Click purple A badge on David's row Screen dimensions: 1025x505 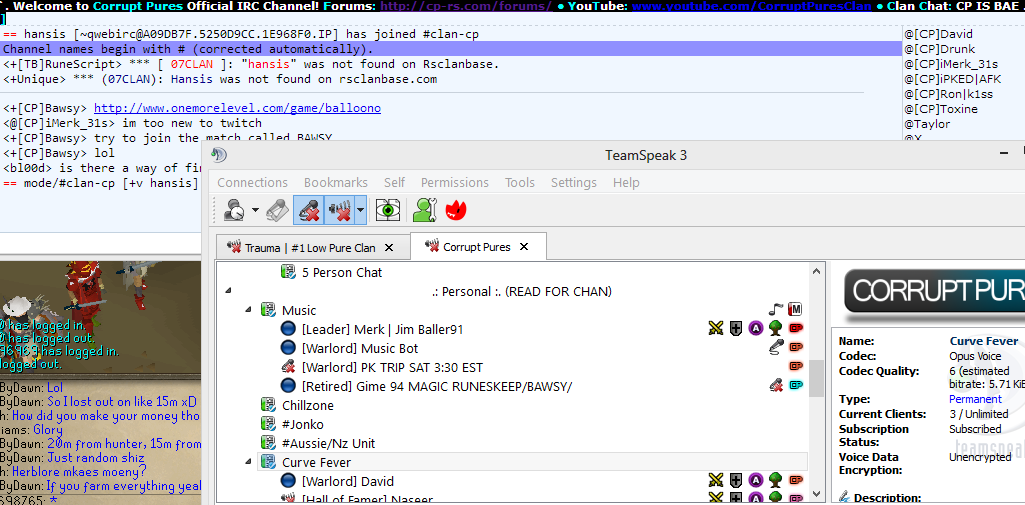pos(756,481)
